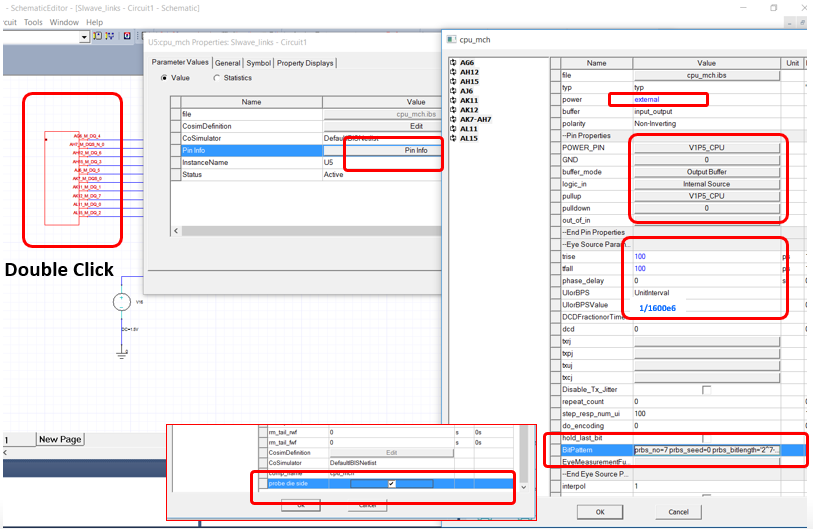Click Cancel in the cpu_mch dialog
The height and width of the screenshot is (529, 813).
coord(678,512)
